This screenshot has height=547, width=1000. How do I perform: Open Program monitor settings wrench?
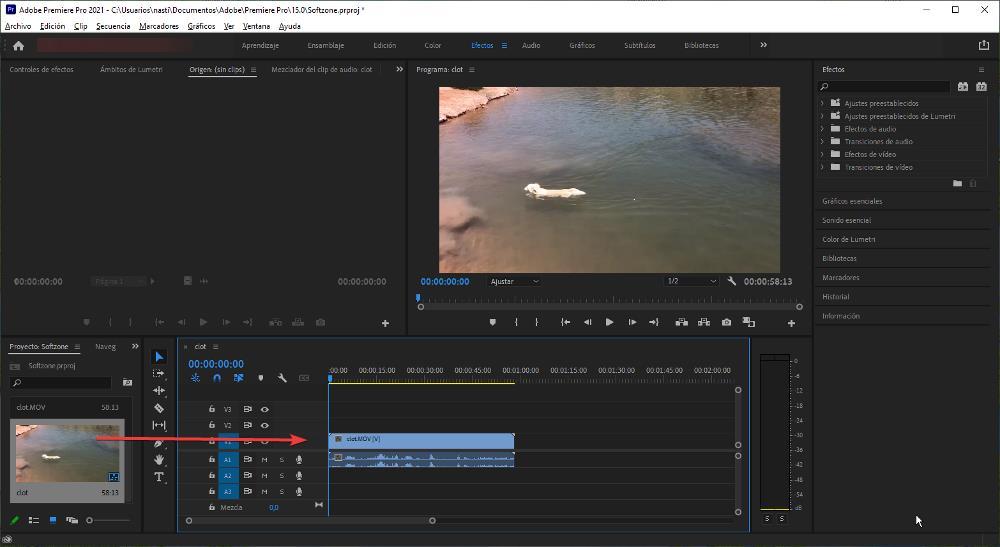pyautogui.click(x=732, y=281)
